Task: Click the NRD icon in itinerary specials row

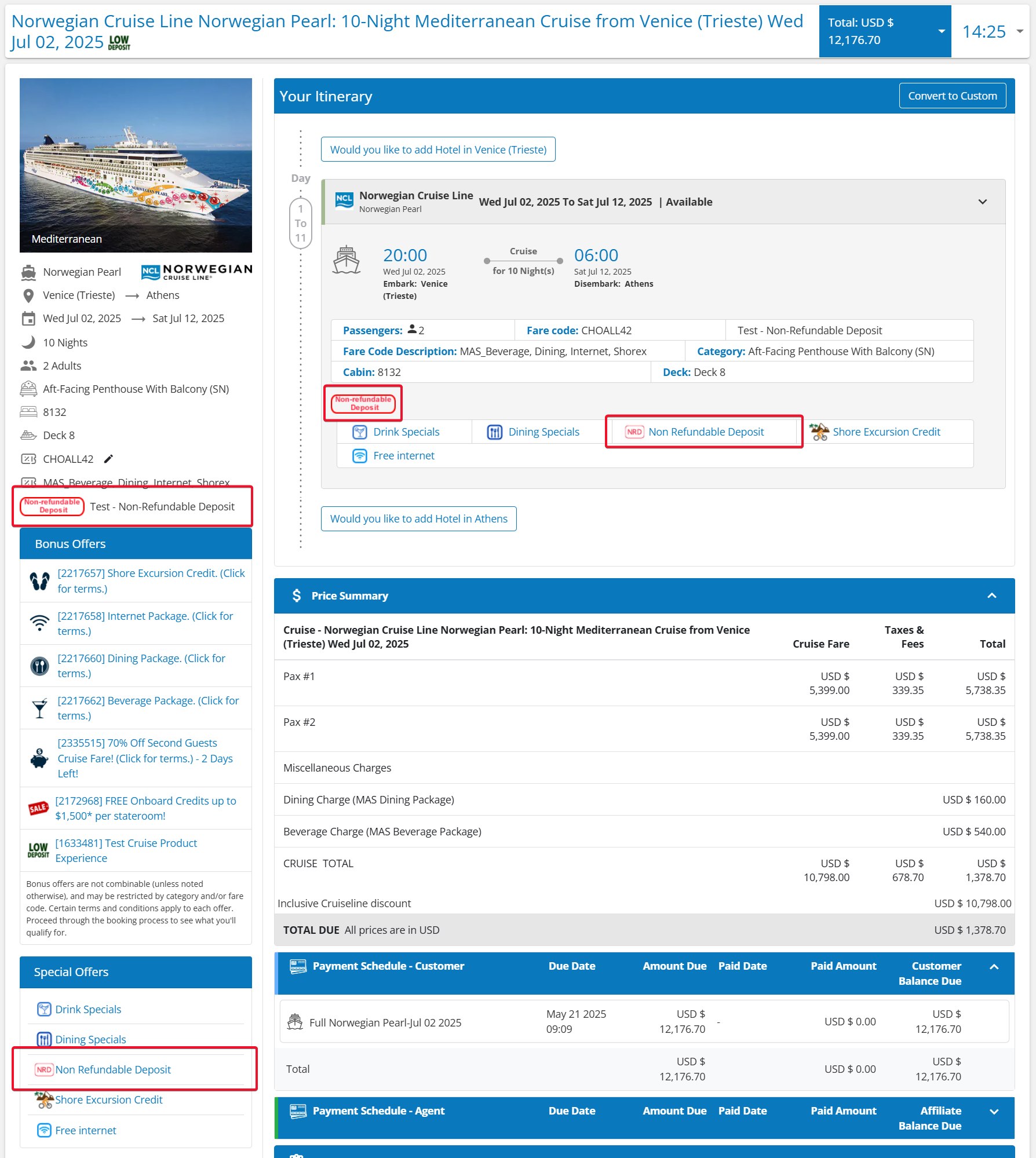Action: [634, 432]
